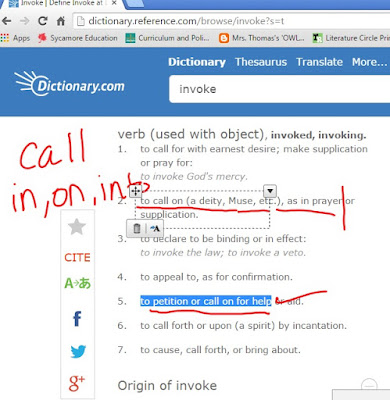Click the Dictionary.com logo
This screenshot has width=390, height=400.
[70, 84]
